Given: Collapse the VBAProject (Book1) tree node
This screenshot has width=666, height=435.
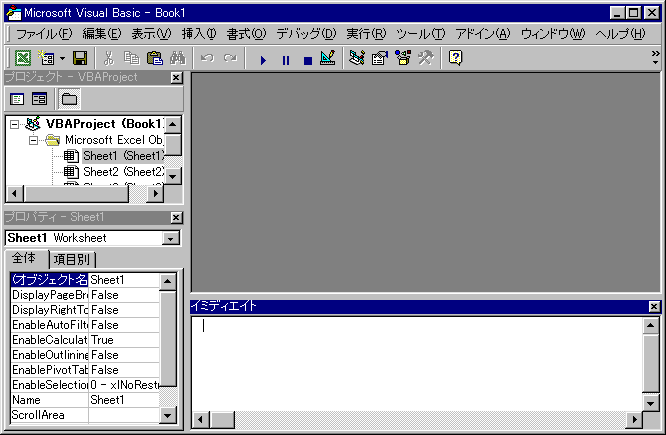Looking at the screenshot, I should click(14, 124).
